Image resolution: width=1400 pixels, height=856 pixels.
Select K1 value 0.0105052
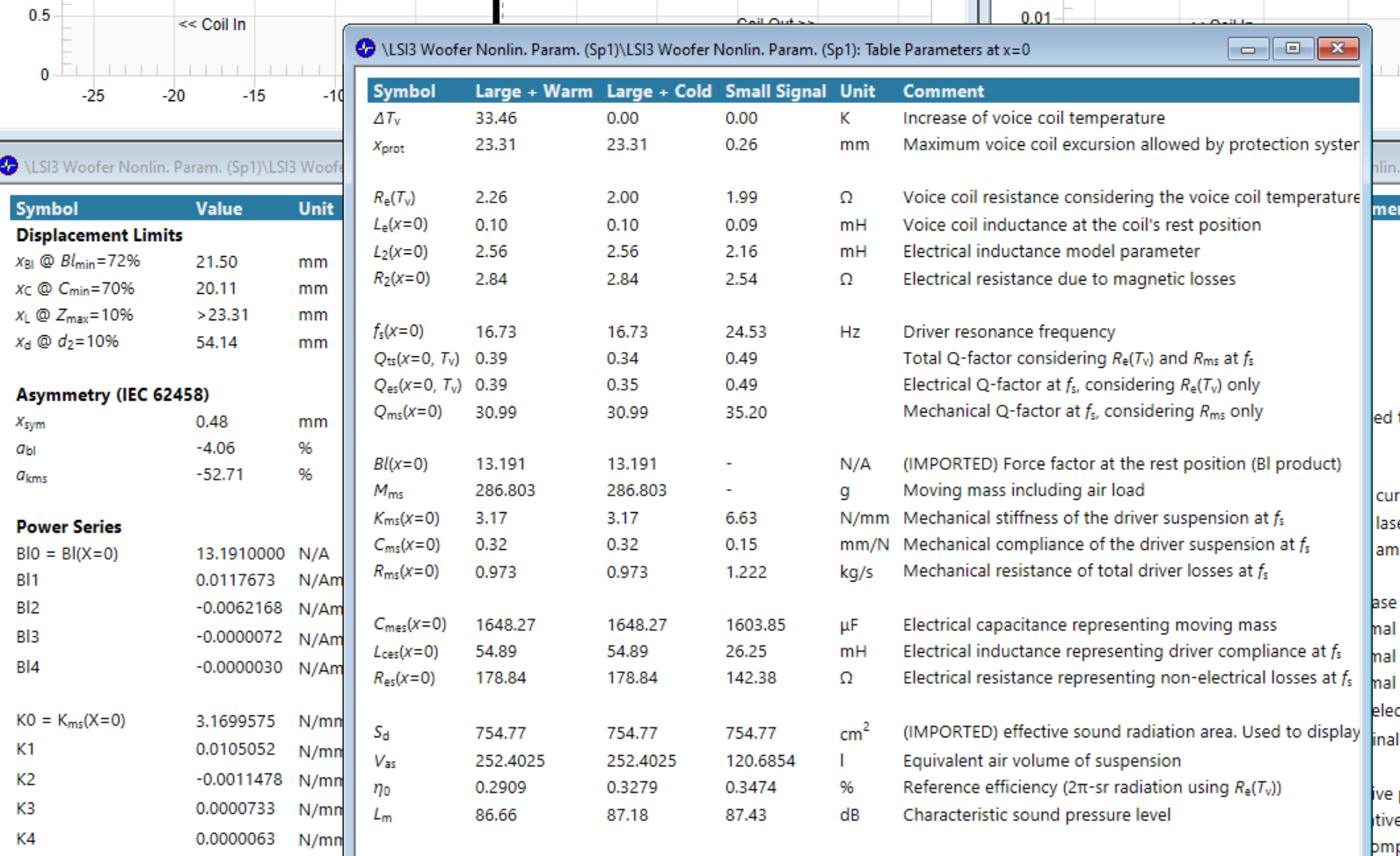pyautogui.click(x=235, y=749)
